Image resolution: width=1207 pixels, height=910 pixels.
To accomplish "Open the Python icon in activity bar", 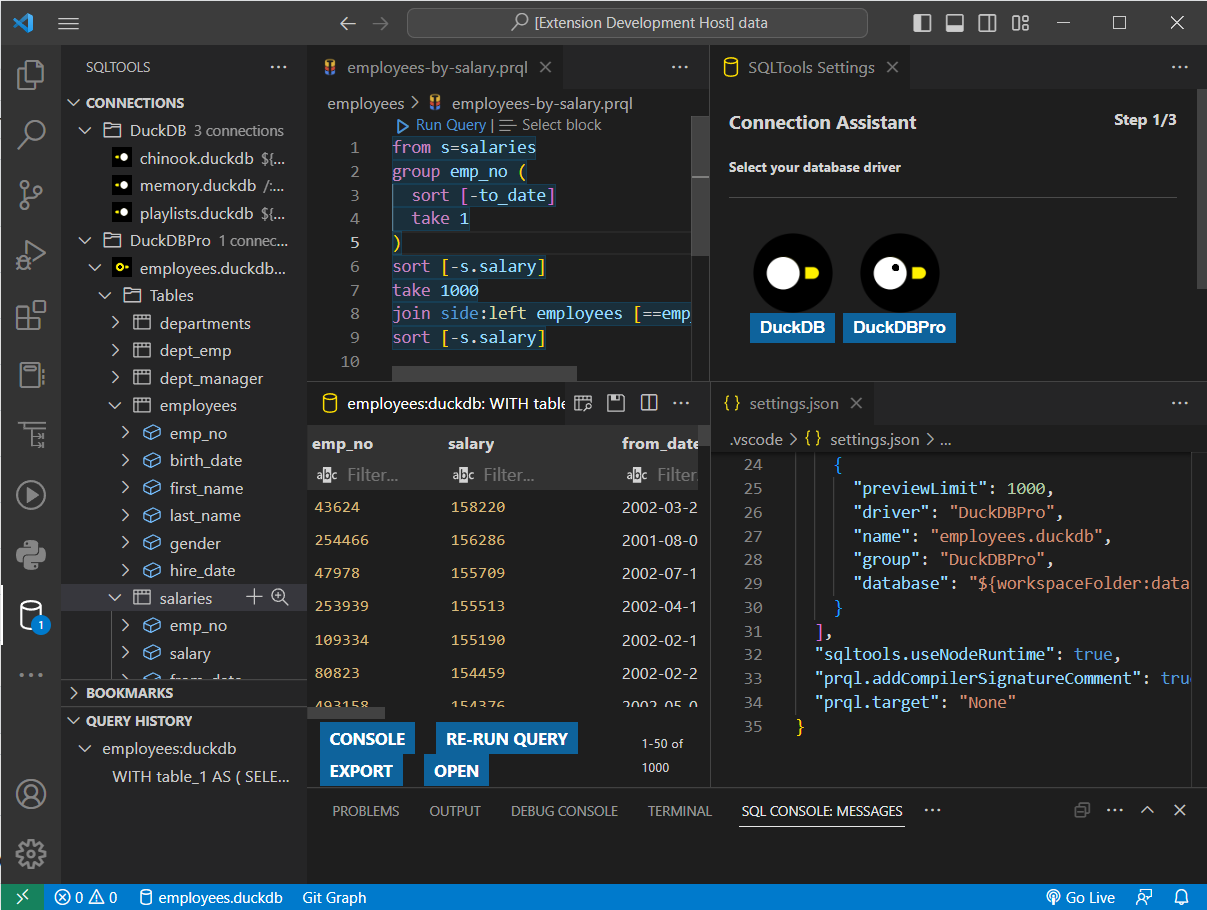I will (31, 554).
